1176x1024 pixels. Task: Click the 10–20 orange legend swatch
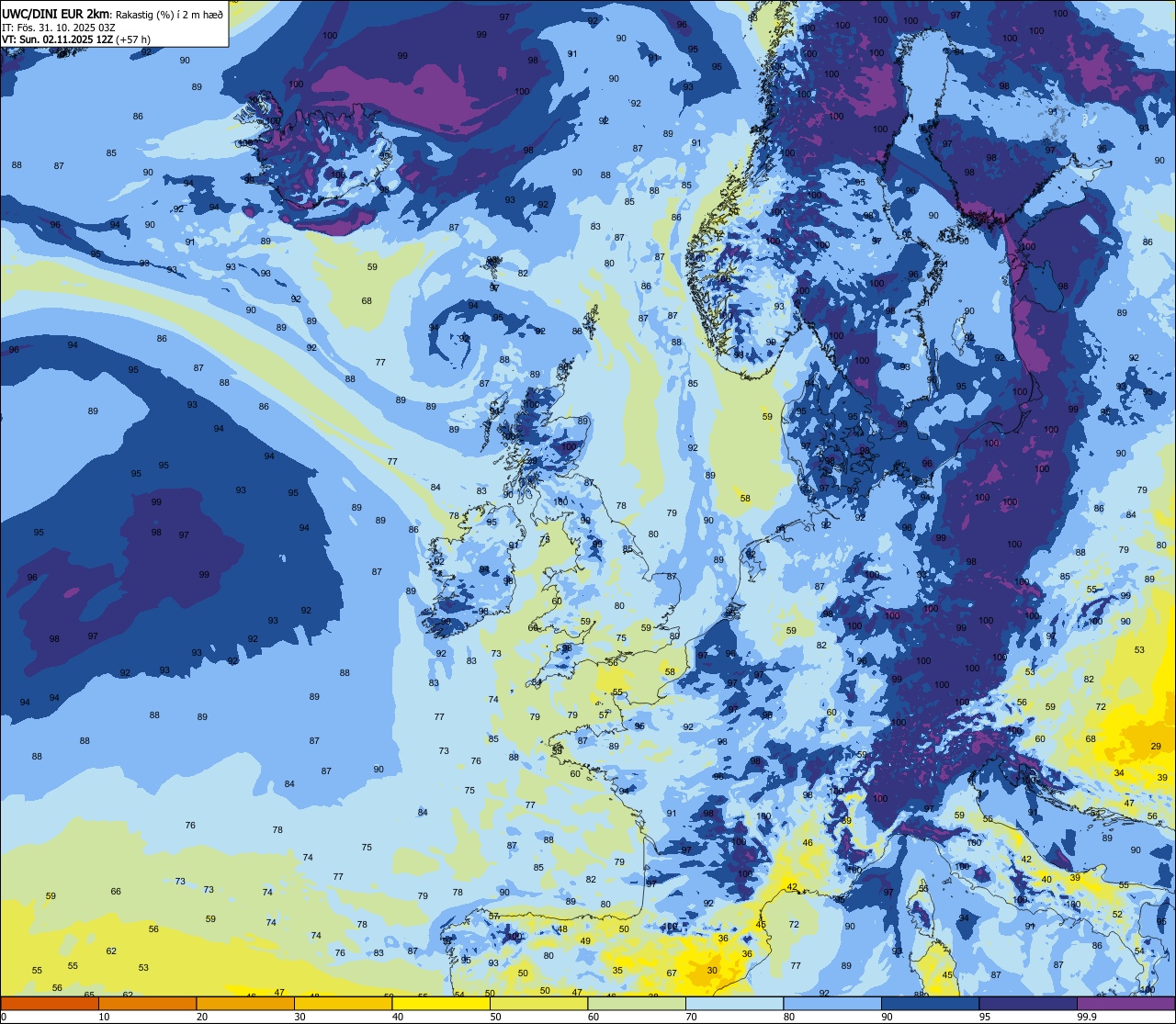(148, 1004)
